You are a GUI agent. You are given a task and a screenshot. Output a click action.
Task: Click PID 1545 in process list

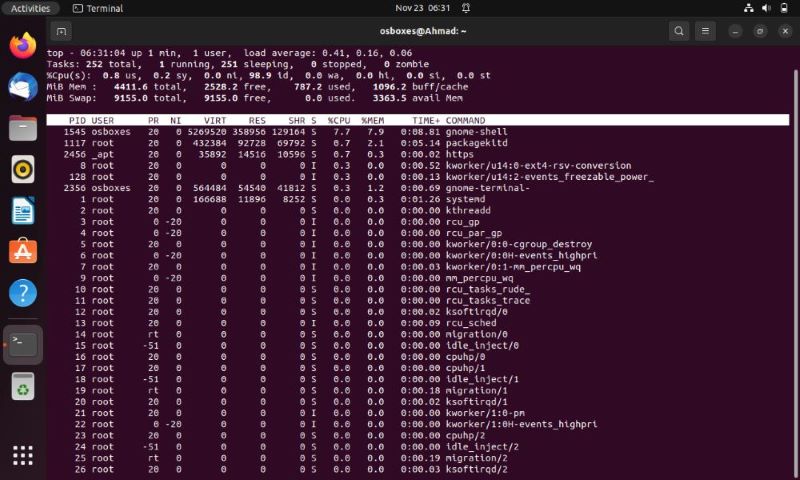(74, 132)
